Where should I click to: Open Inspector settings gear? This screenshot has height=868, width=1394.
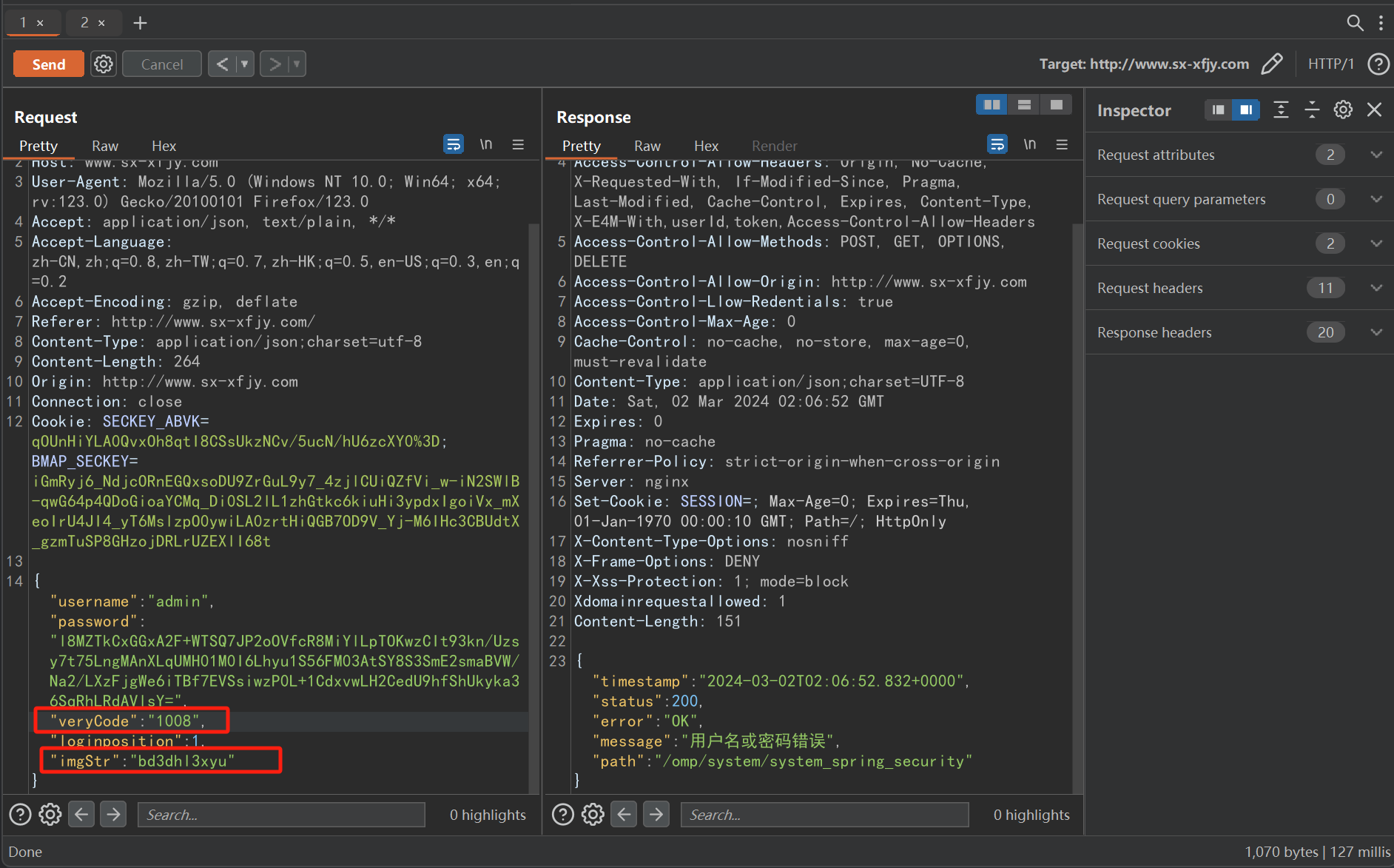[x=1343, y=110]
